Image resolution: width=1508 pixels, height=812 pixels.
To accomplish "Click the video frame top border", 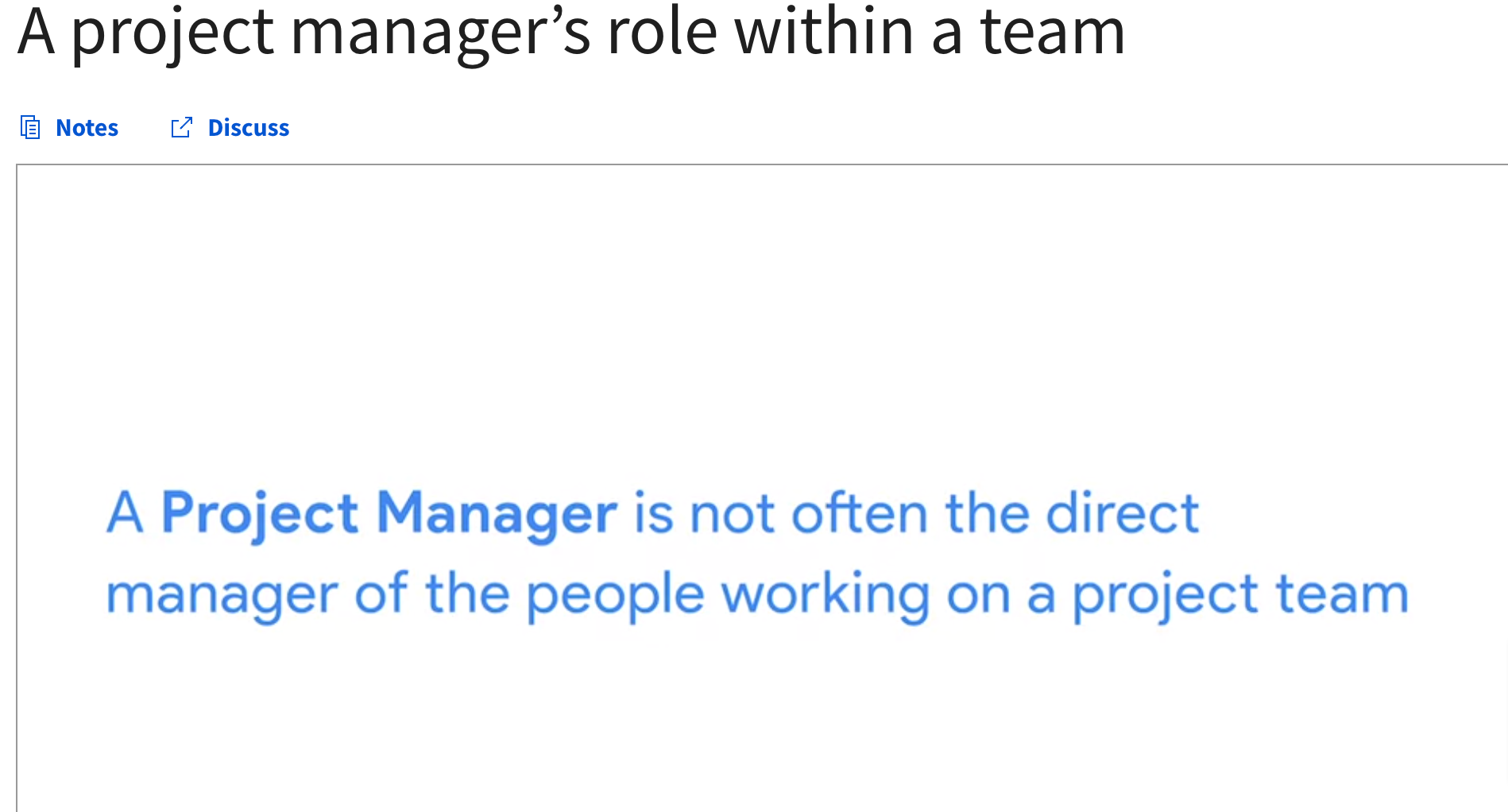I will pyautogui.click(x=755, y=164).
